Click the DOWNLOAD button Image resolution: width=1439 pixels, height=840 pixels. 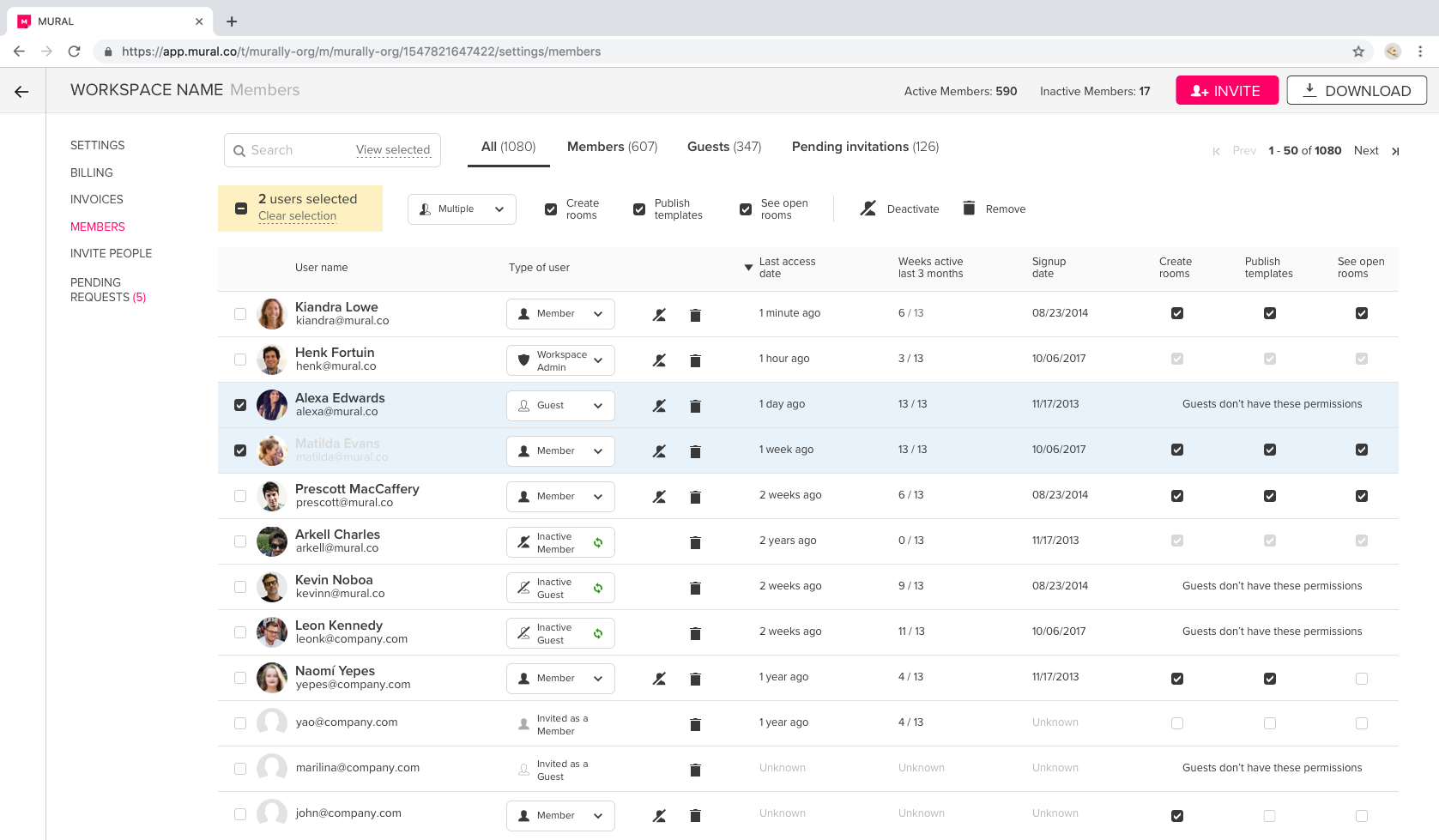pos(1357,91)
